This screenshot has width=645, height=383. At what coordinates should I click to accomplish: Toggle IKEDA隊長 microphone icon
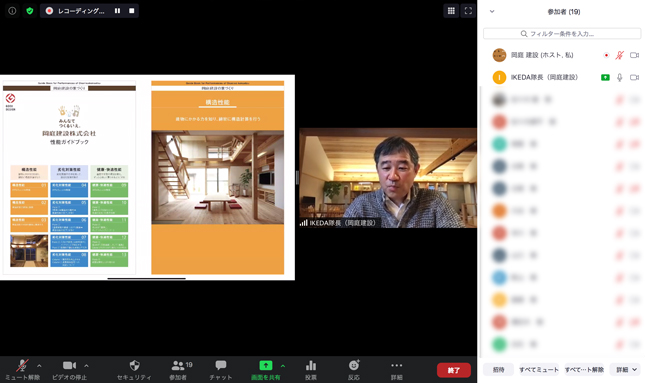619,77
